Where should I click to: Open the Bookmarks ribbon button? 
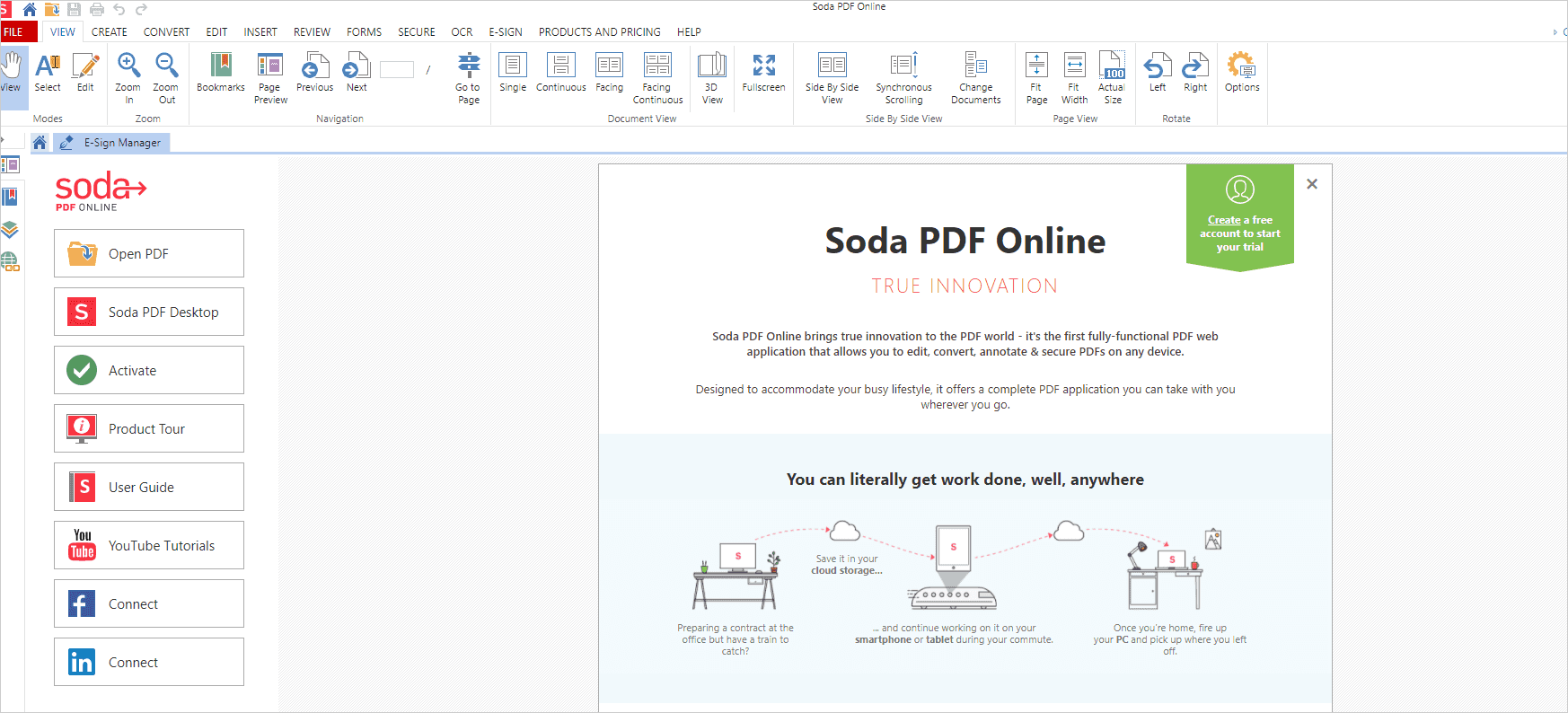pyautogui.click(x=221, y=72)
